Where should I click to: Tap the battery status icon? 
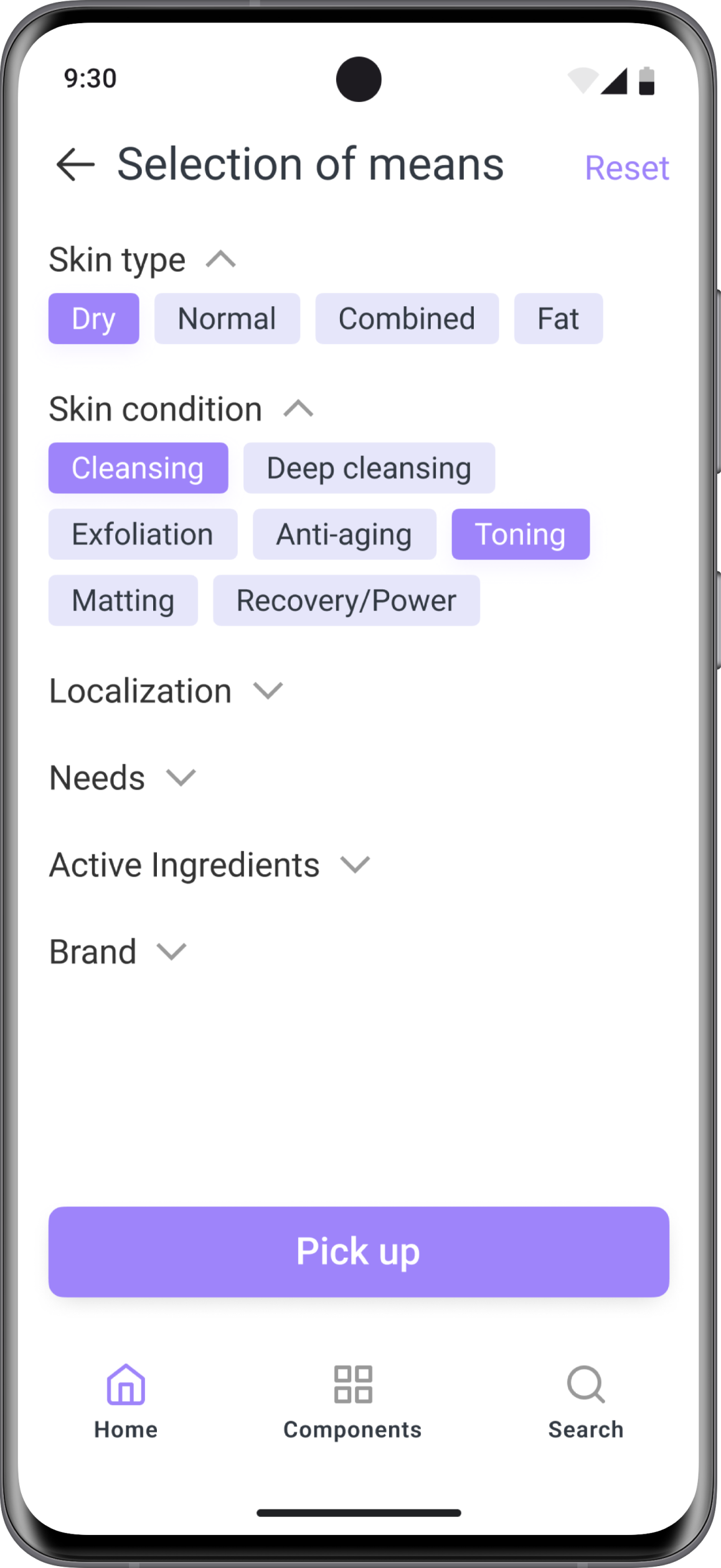(647, 81)
